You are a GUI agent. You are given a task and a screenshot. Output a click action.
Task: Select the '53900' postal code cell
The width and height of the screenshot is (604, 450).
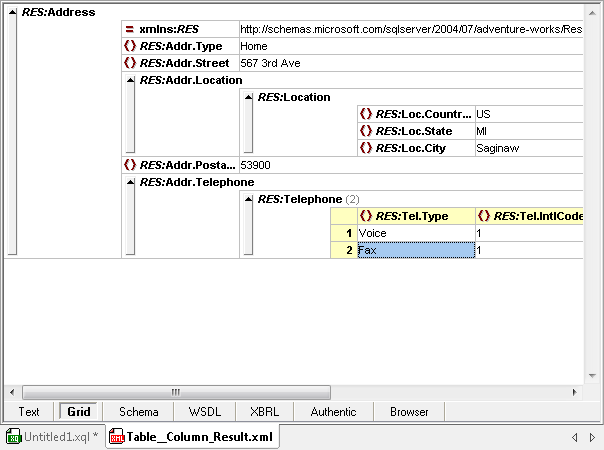point(411,165)
